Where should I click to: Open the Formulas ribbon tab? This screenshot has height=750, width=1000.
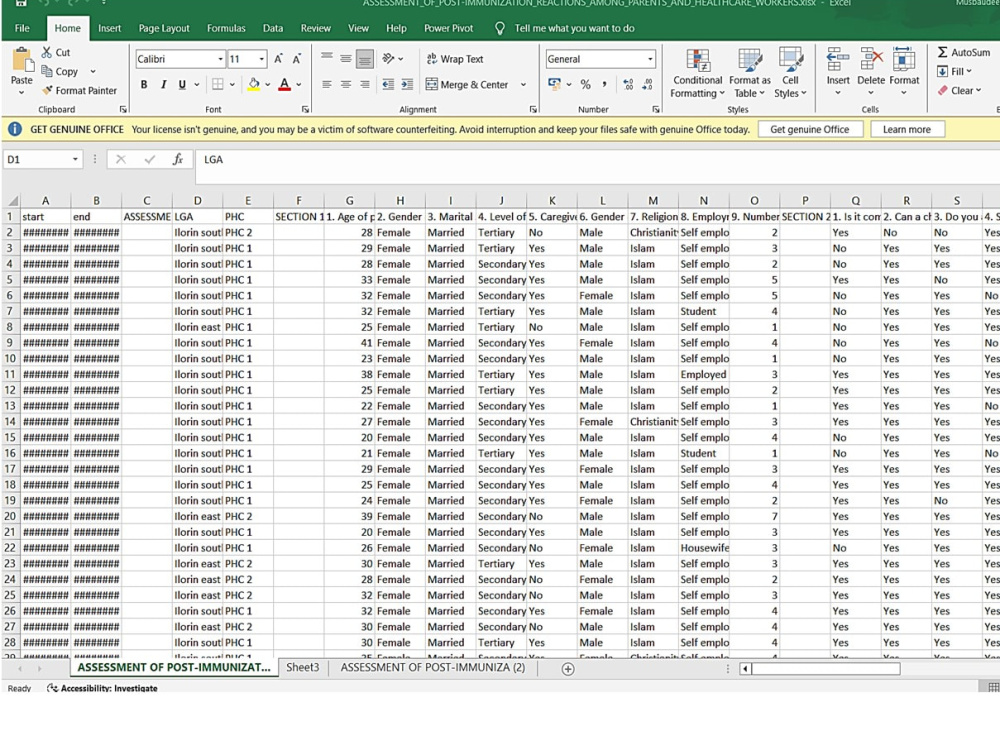226,28
